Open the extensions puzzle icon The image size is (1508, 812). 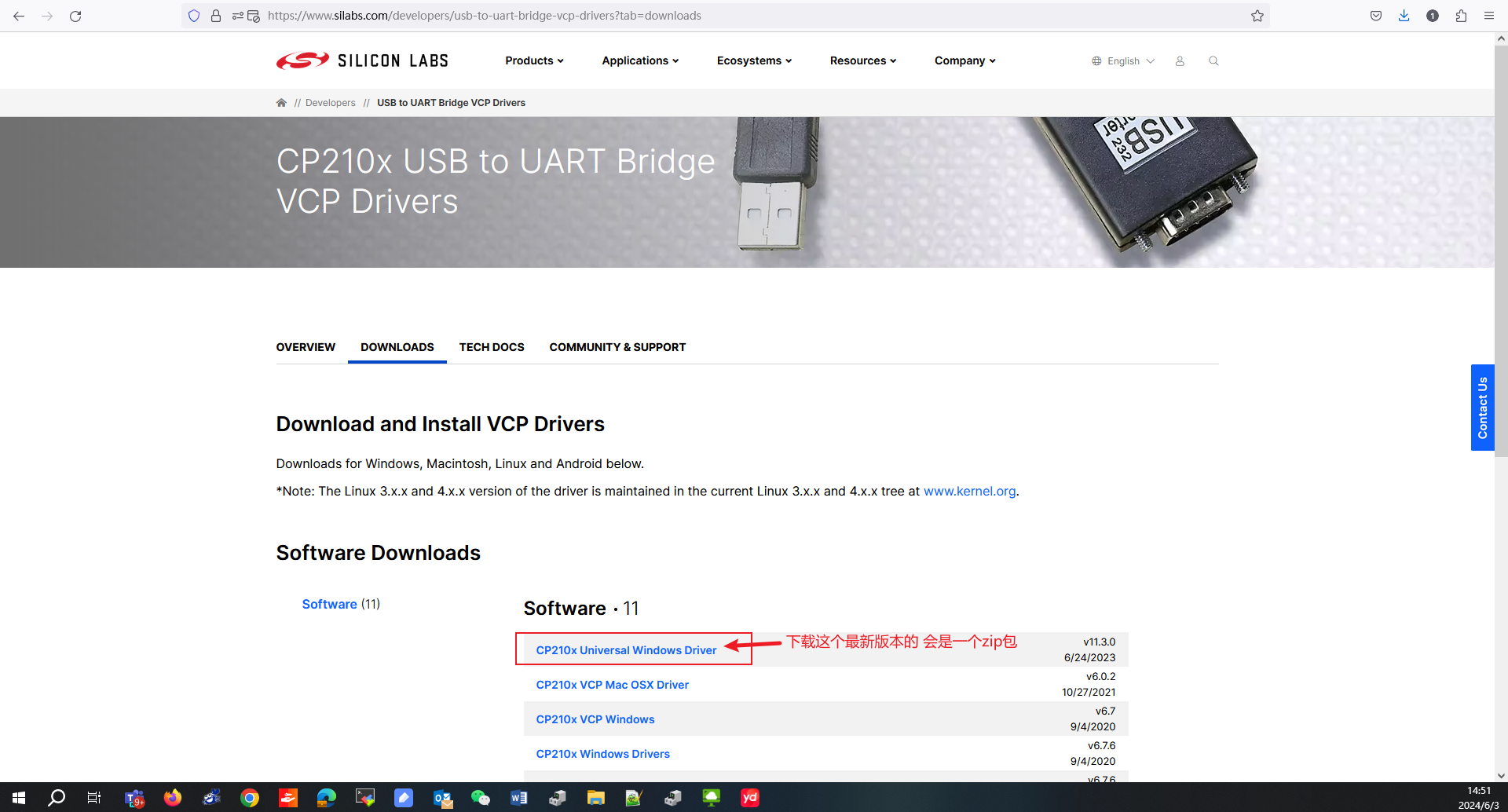(x=1461, y=16)
